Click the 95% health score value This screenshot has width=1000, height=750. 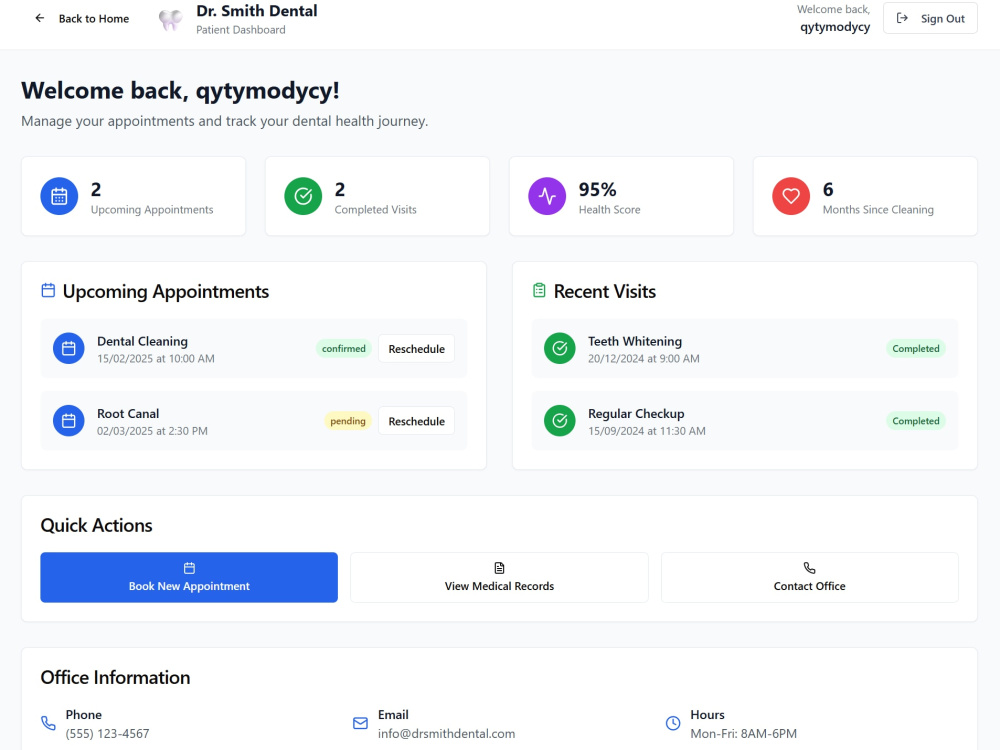point(597,189)
